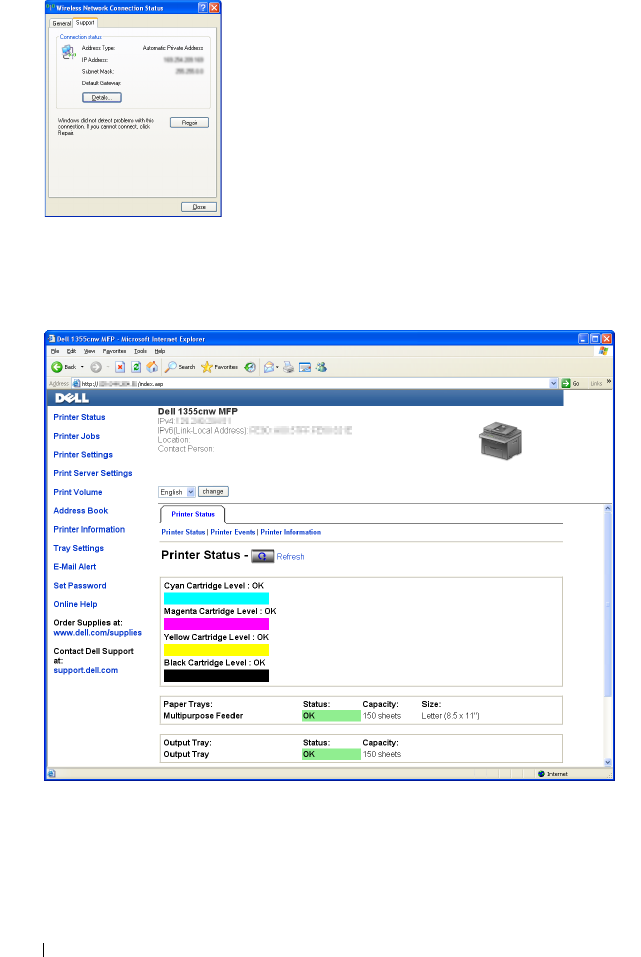
Task: Open the Address Book link
Action: [81, 510]
